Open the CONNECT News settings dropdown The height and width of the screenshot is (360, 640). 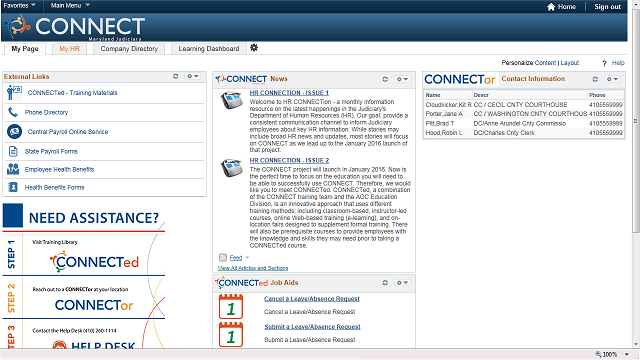point(402,79)
